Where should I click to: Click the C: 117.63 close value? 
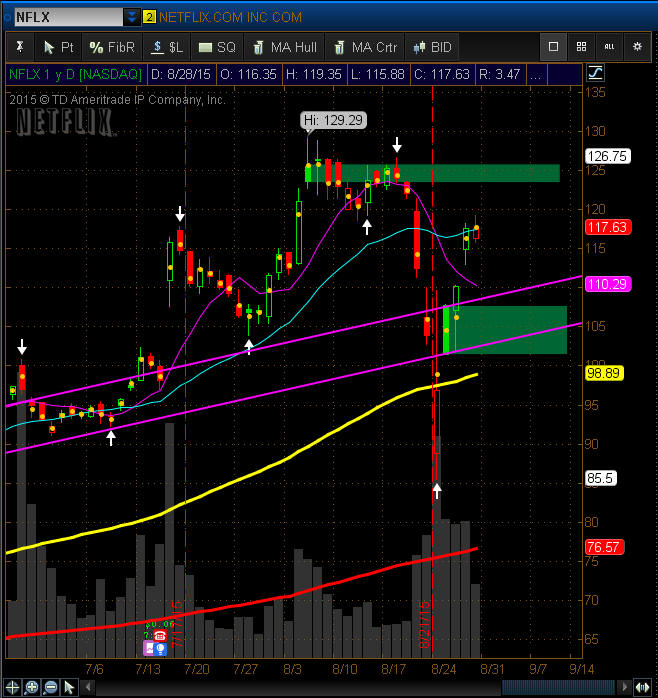pyautogui.click(x=442, y=74)
